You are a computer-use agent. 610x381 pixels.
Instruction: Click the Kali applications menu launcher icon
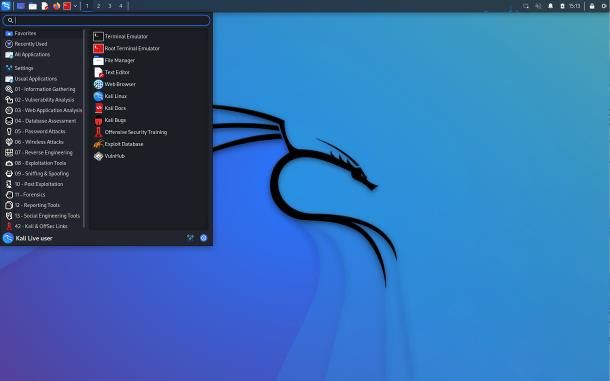click(6, 6)
